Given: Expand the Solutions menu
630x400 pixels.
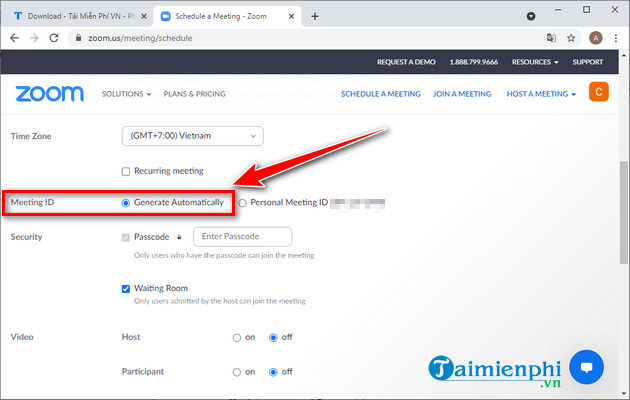Looking at the screenshot, I should click(x=126, y=94).
